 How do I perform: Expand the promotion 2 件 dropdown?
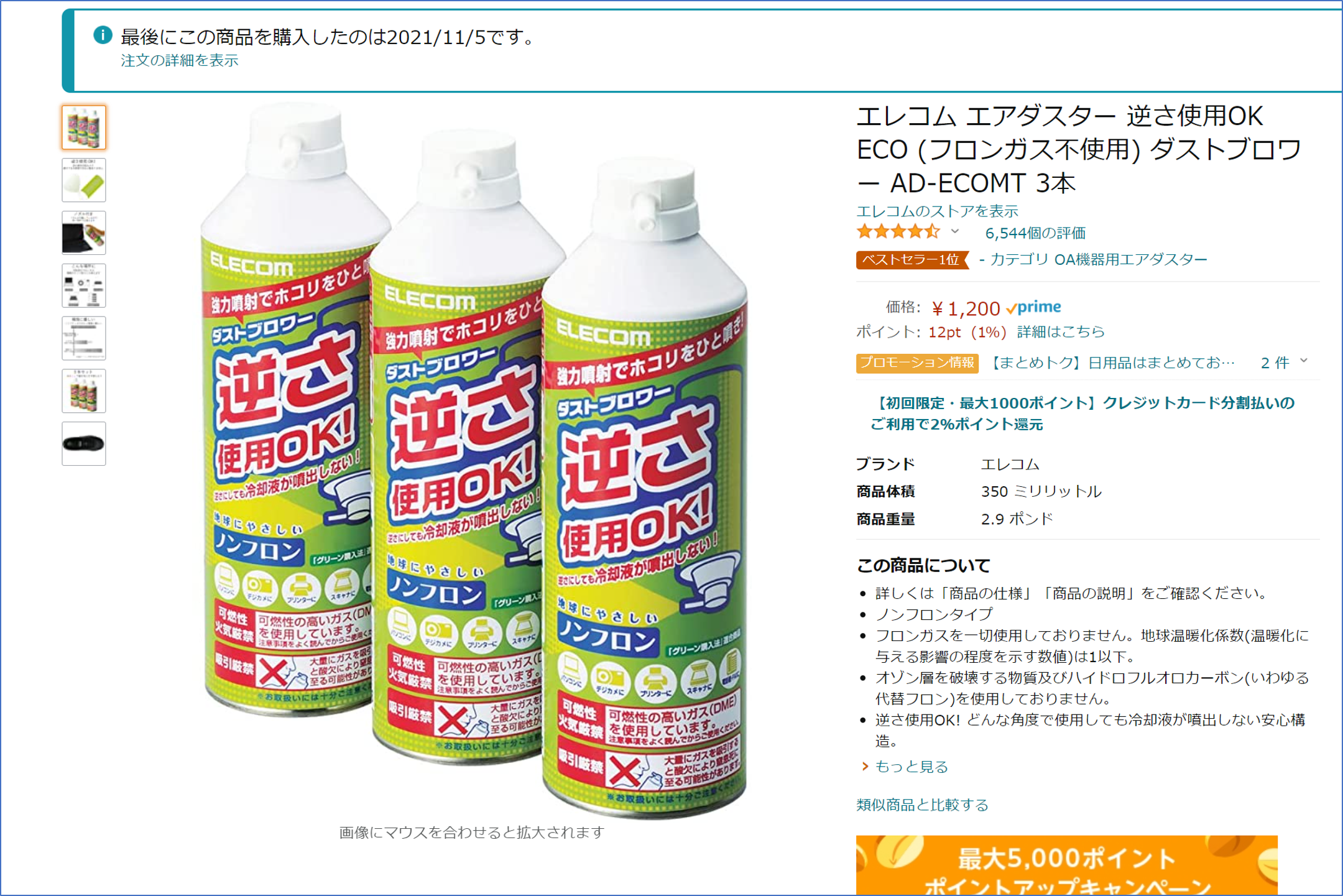click(1285, 362)
